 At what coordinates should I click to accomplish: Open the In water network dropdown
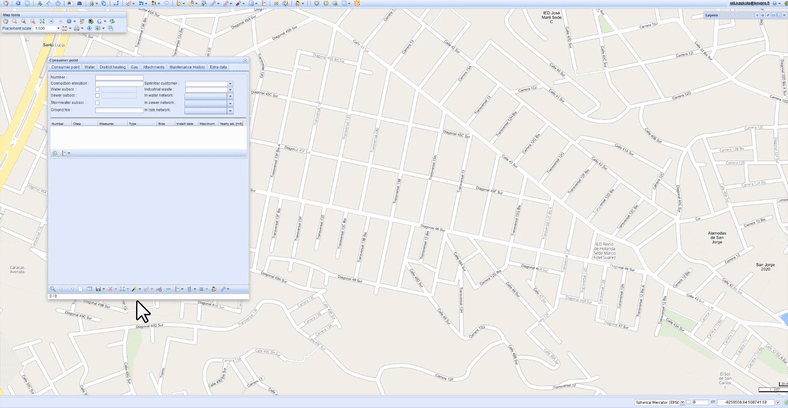(x=230, y=96)
